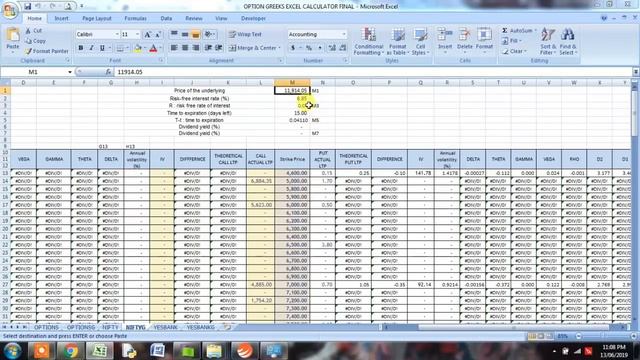Increase indent
Viewport: 640px width, 360px height.
click(x=219, y=48)
